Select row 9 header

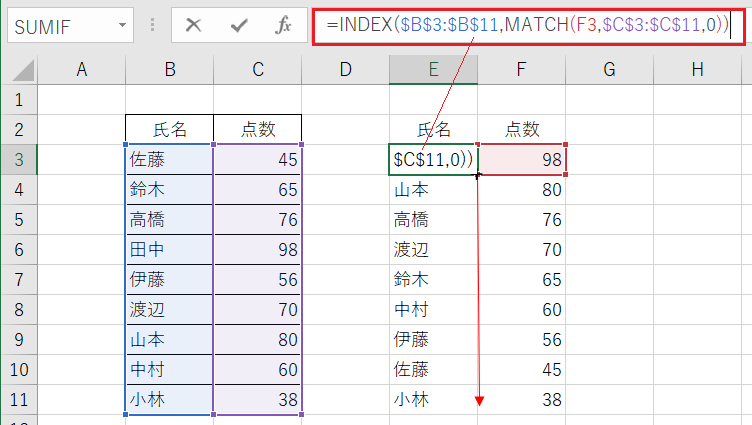[19, 340]
